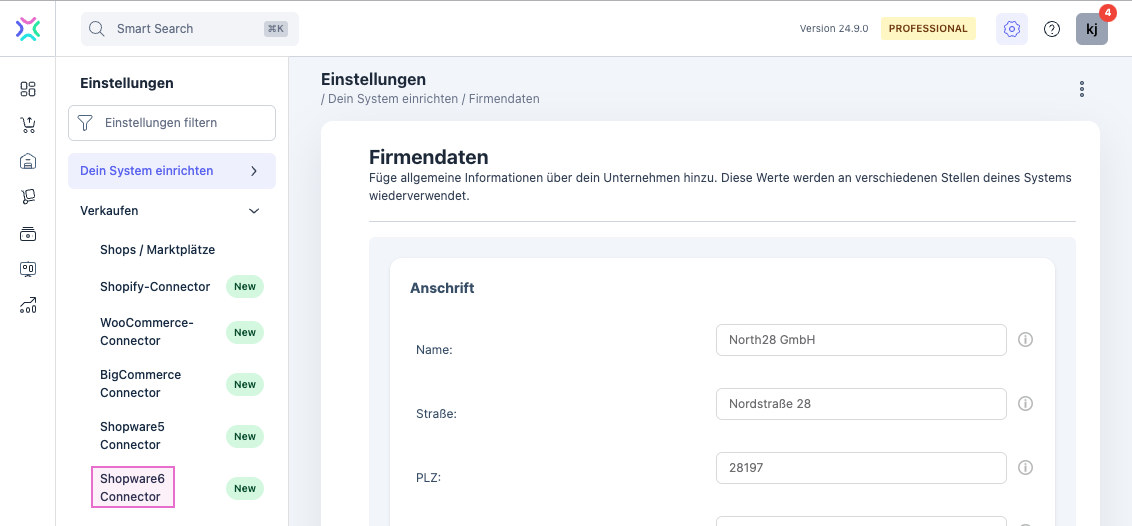Open the help question mark icon

click(x=1052, y=29)
